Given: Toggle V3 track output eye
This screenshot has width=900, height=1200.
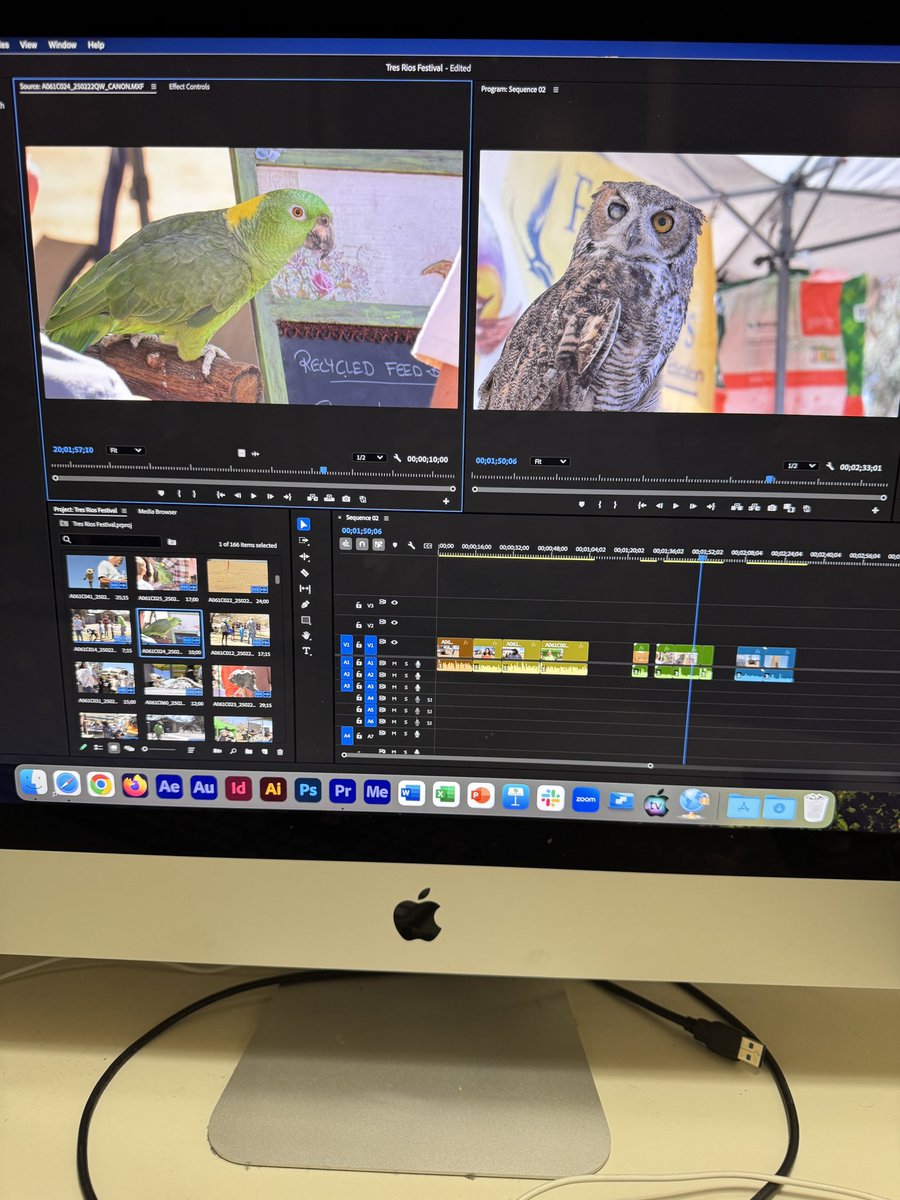Looking at the screenshot, I should pyautogui.click(x=395, y=604).
